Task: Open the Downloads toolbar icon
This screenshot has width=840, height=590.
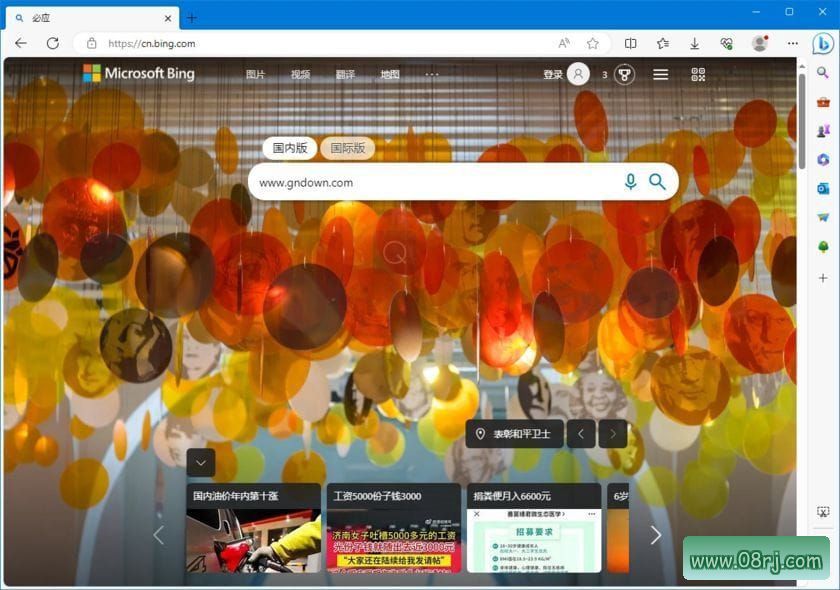Action: pyautogui.click(x=694, y=43)
